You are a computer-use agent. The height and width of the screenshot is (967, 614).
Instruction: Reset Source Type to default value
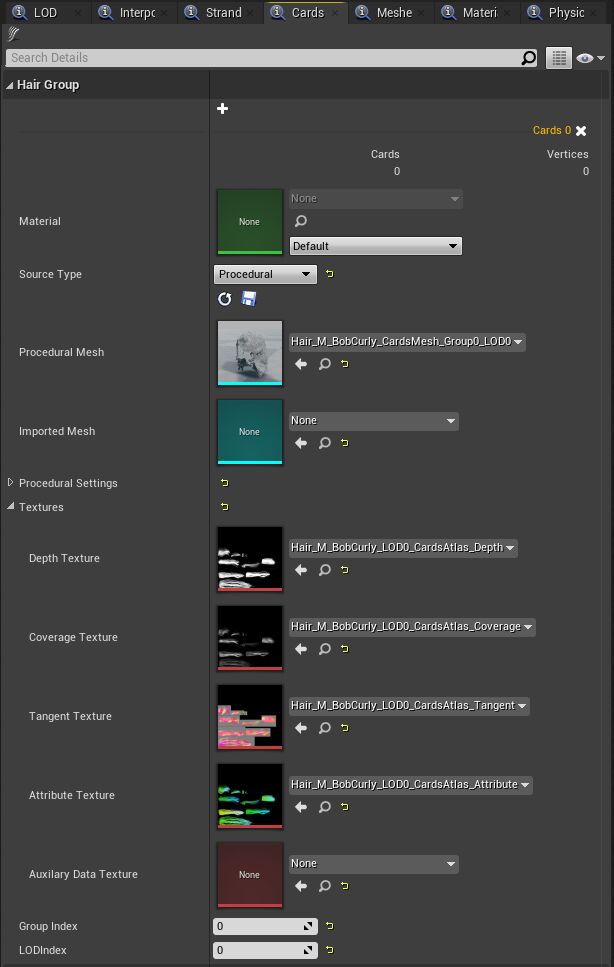(330, 274)
